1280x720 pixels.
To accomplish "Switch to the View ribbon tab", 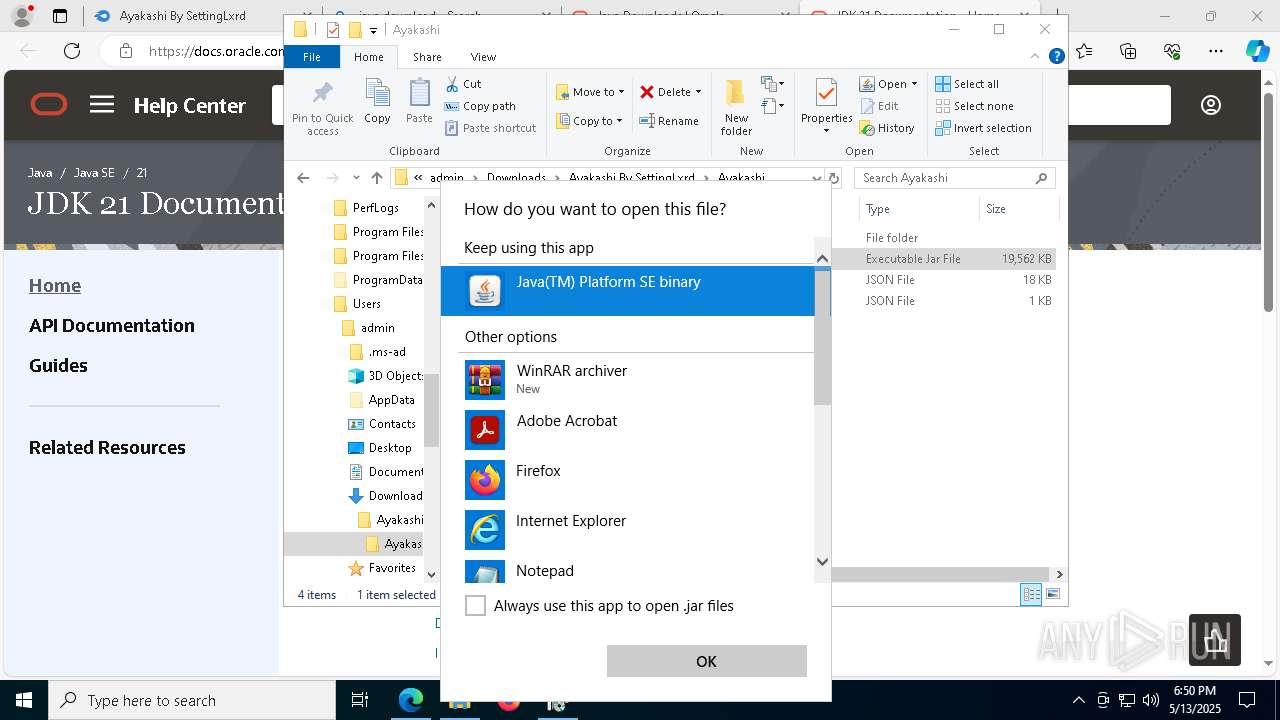I will pos(483,57).
